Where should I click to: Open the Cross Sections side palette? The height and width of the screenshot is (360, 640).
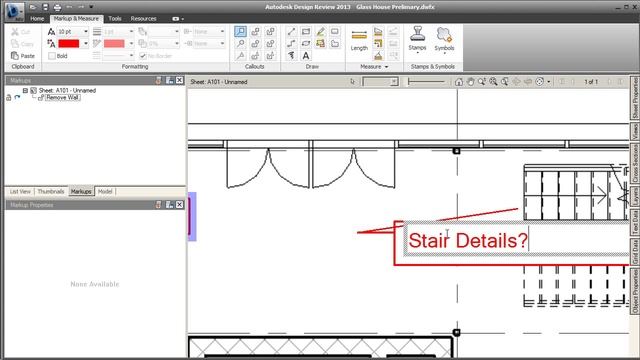pyautogui.click(x=635, y=164)
